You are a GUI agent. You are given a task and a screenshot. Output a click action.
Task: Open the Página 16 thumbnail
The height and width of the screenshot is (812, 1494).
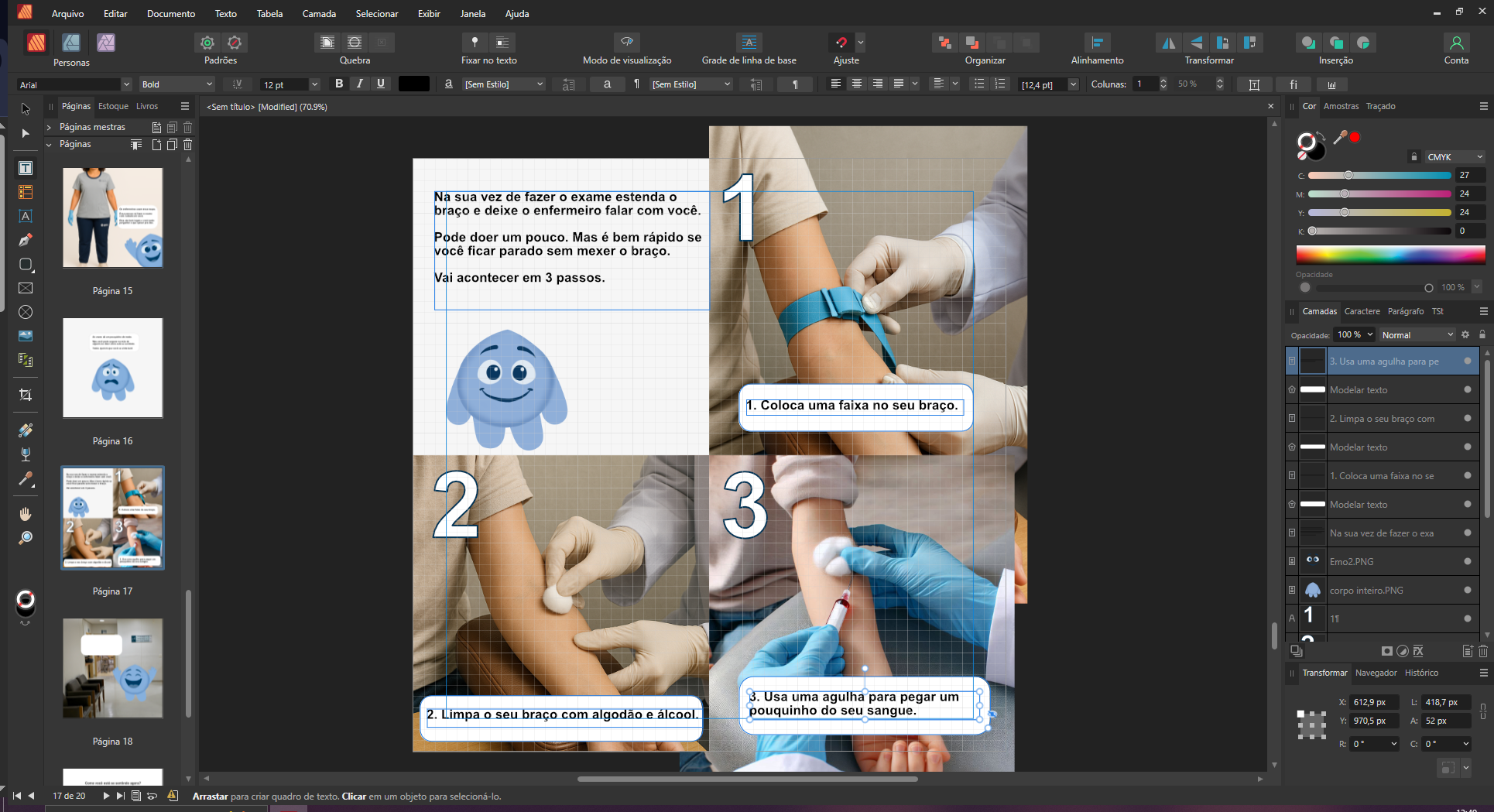coord(113,368)
